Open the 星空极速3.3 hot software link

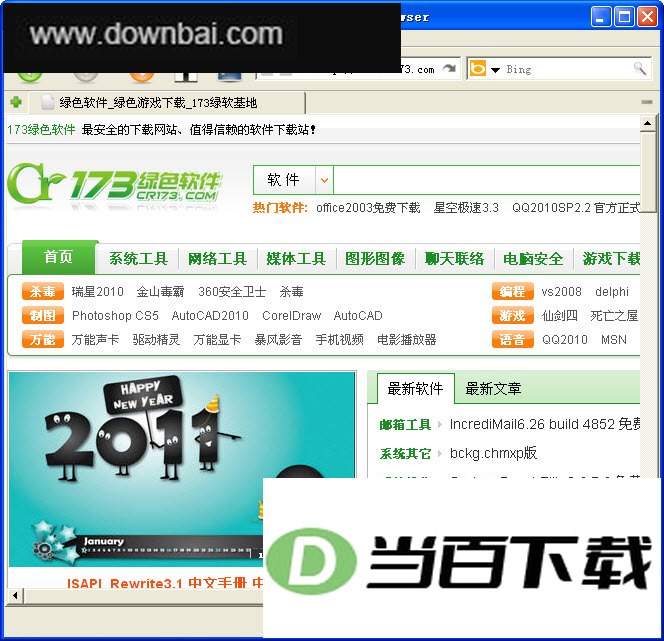pos(466,208)
